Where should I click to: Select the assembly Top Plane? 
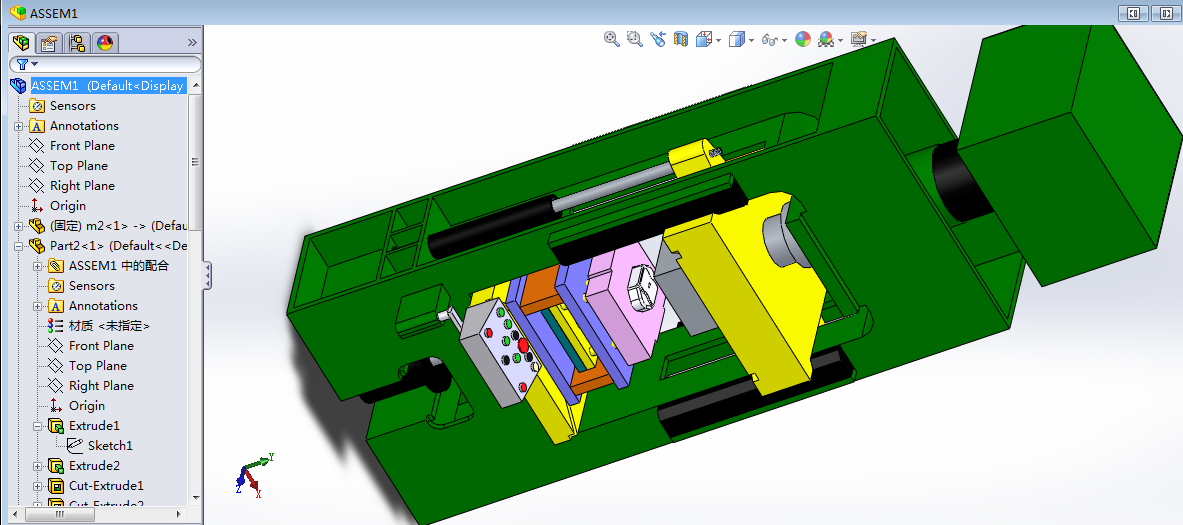[x=78, y=165]
